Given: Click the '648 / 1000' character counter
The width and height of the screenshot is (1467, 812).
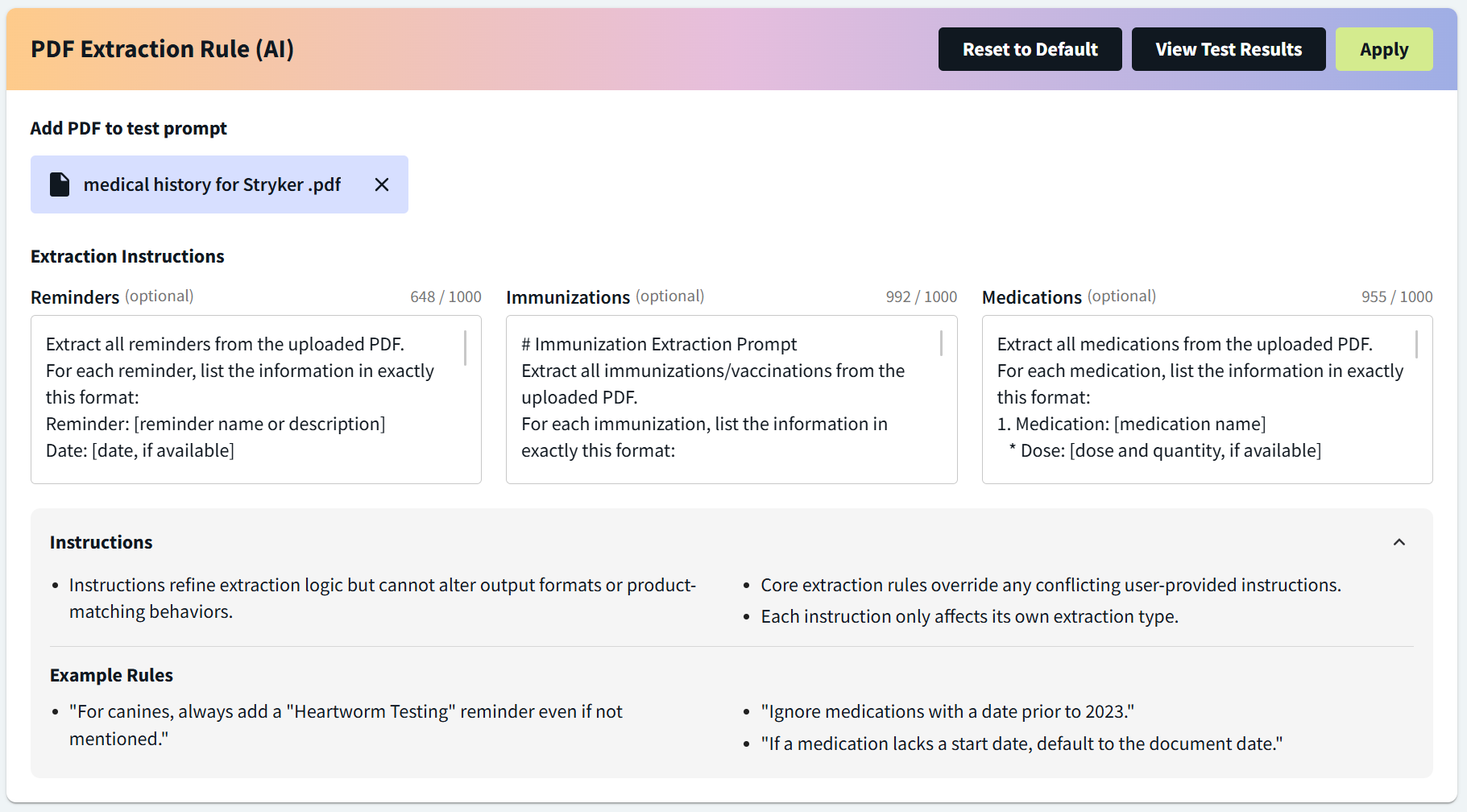Looking at the screenshot, I should click(445, 296).
